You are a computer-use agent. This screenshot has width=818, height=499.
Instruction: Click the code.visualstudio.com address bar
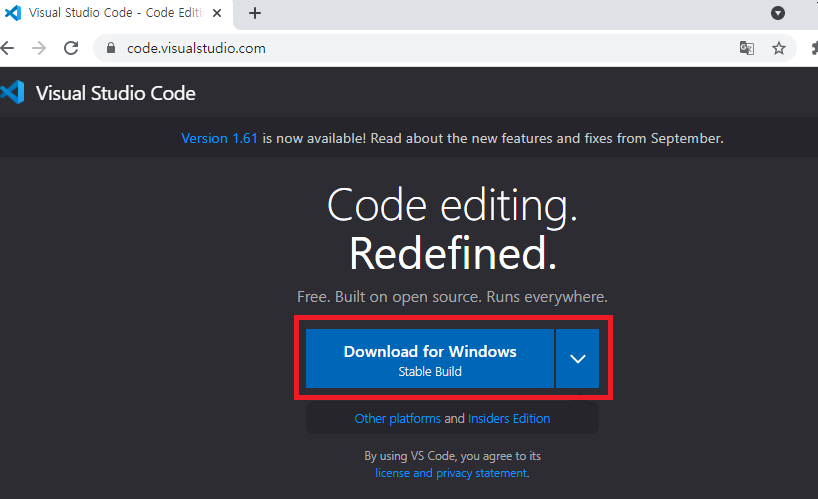click(x=444, y=48)
